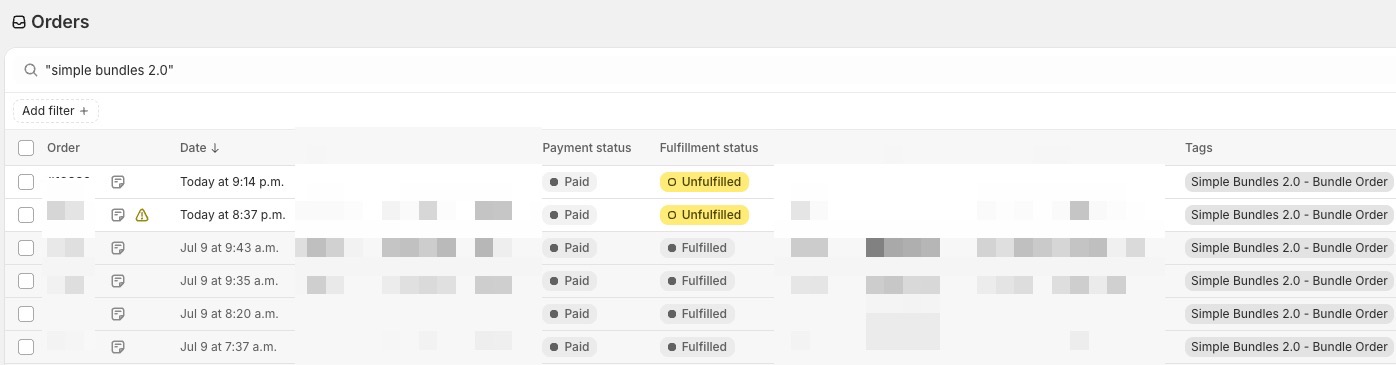Open note icon on Today 9:14 p.m. order
Viewport: 1396px width, 365px height.
pyautogui.click(x=118, y=182)
